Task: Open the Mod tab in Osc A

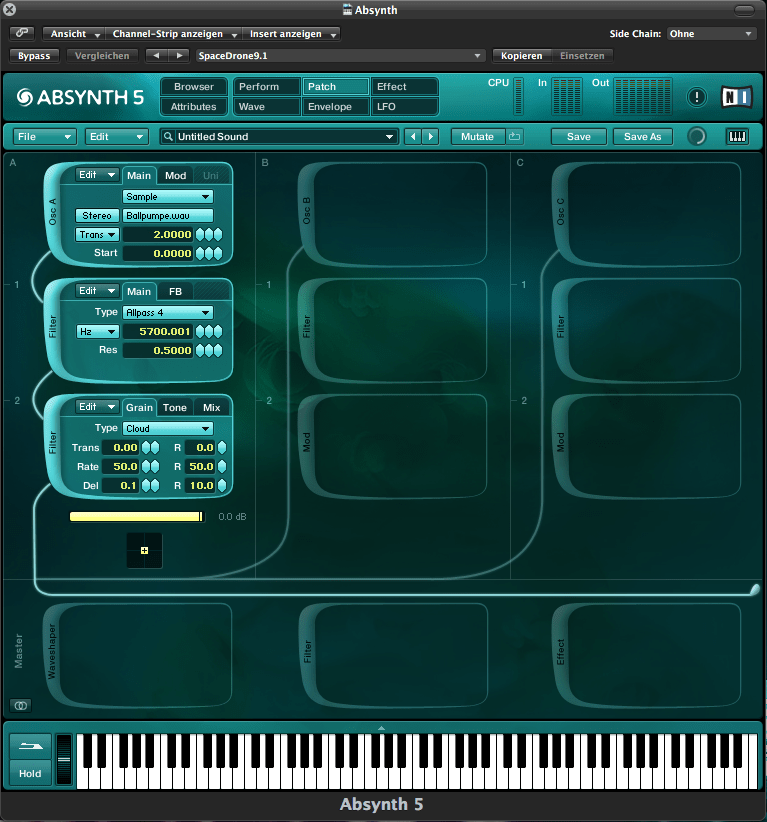Action: (x=176, y=175)
